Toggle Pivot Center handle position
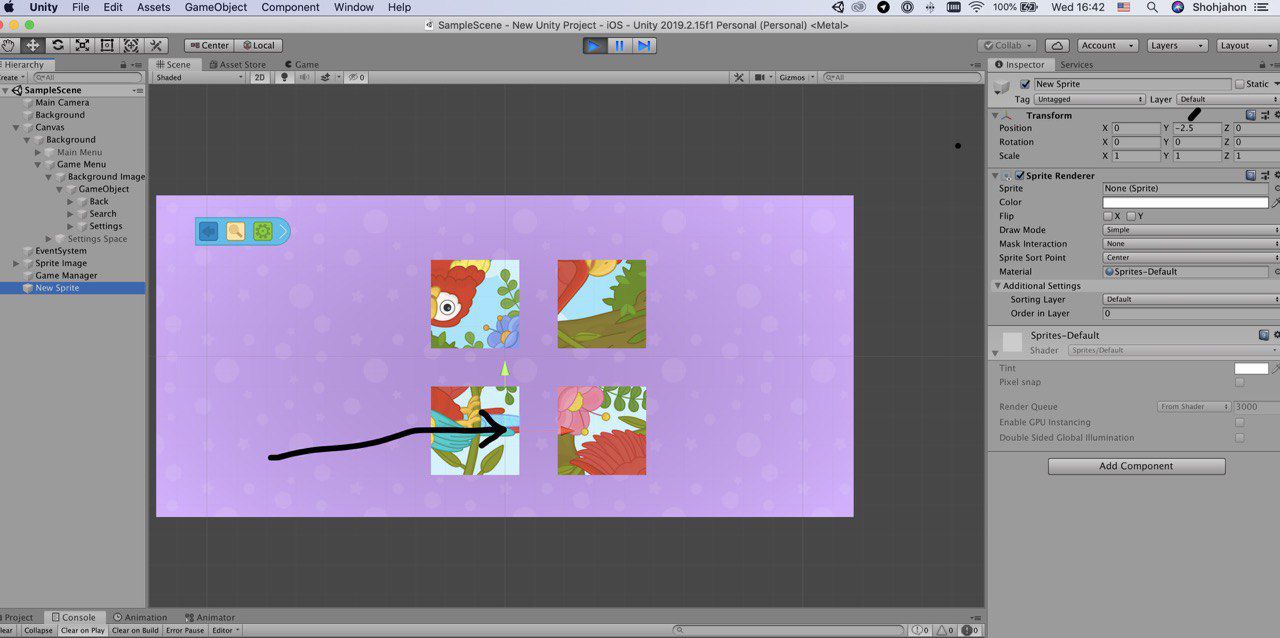 207,45
